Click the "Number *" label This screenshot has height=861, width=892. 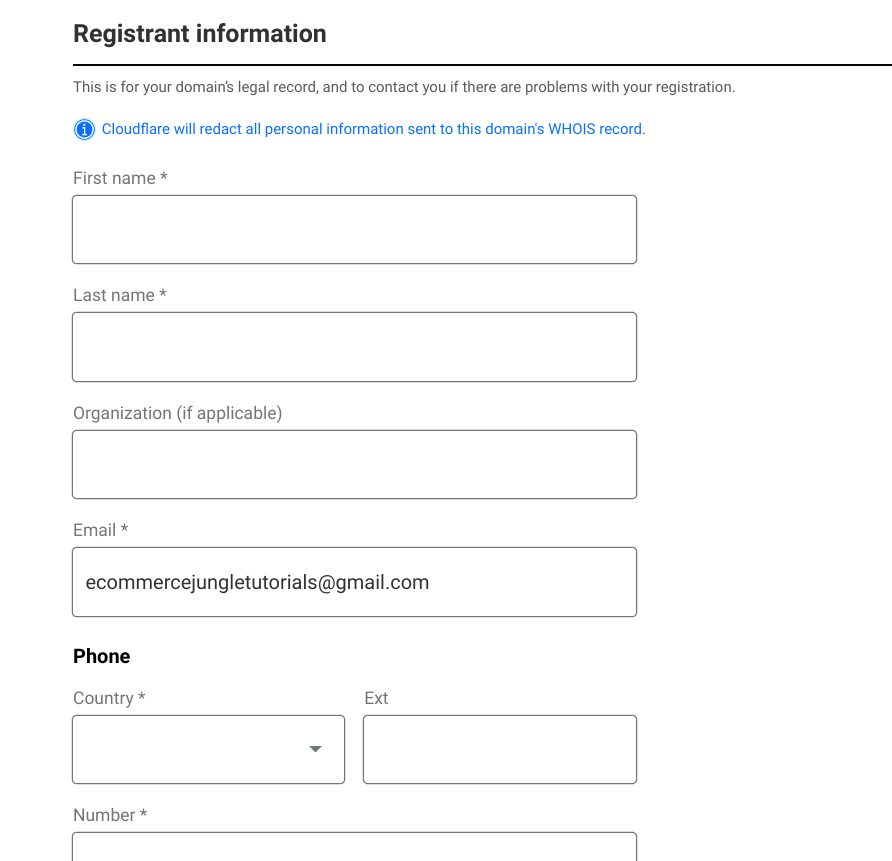tap(110, 815)
